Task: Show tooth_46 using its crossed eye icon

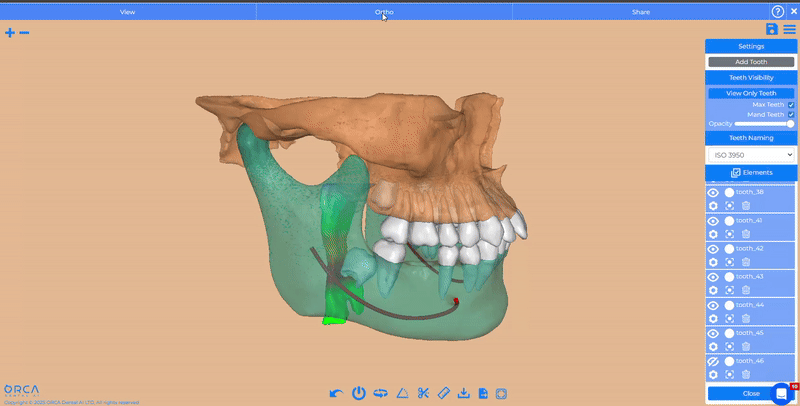Action: pyautogui.click(x=713, y=361)
